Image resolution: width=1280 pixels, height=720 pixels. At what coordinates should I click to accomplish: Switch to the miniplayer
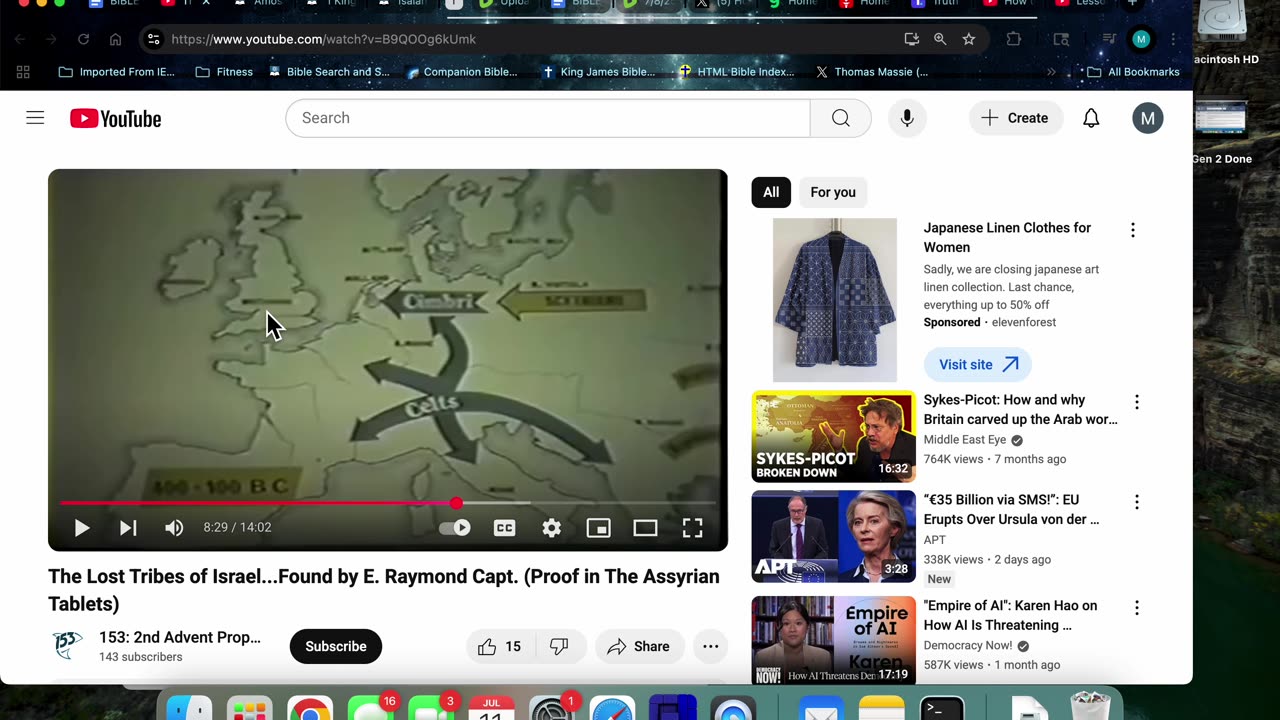[x=598, y=528]
